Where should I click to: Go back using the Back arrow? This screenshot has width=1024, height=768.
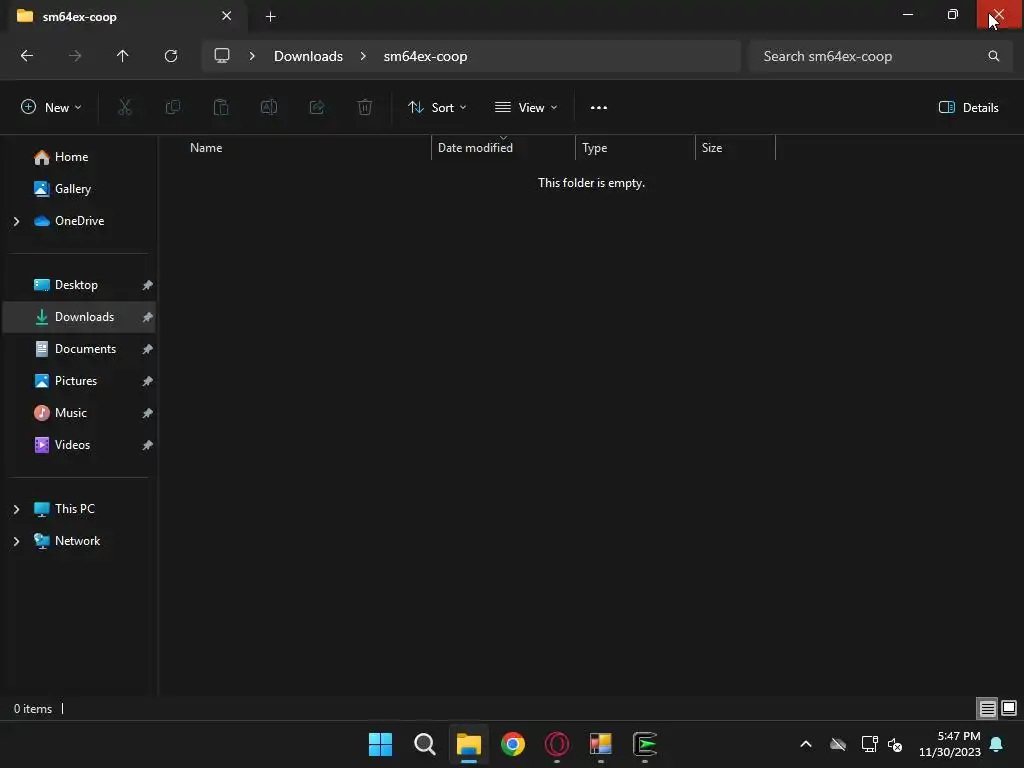pyautogui.click(x=27, y=56)
